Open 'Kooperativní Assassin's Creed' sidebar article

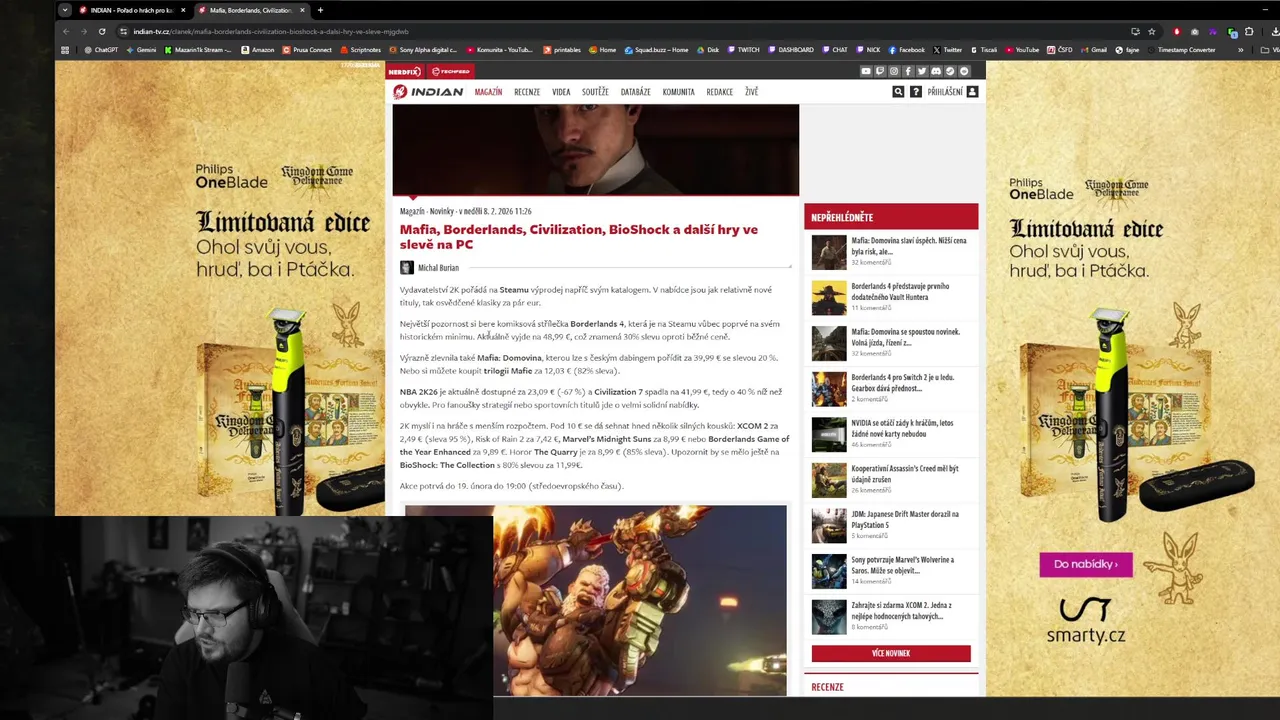905,474
